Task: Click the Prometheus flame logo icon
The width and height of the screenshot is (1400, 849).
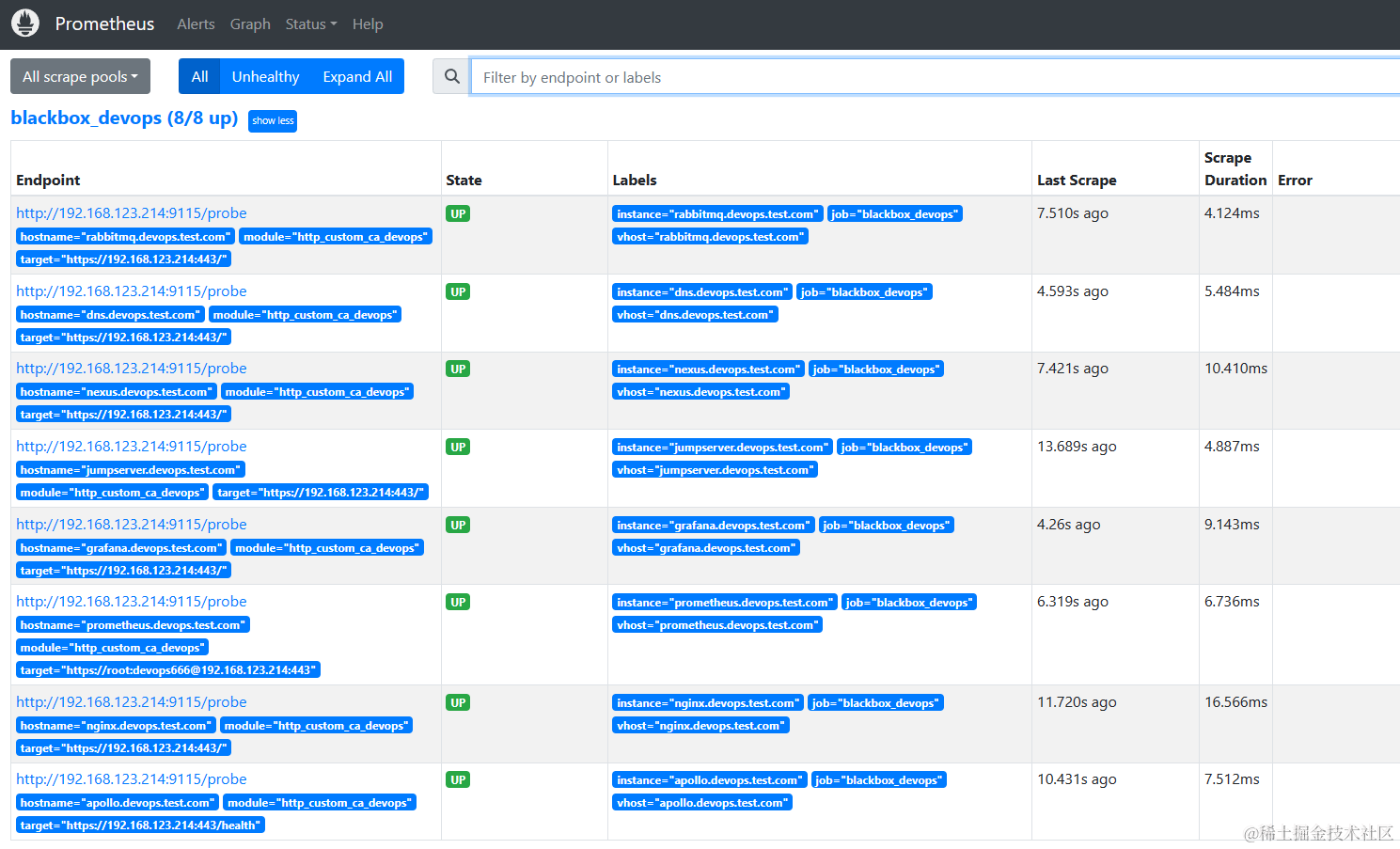Action: [x=25, y=24]
